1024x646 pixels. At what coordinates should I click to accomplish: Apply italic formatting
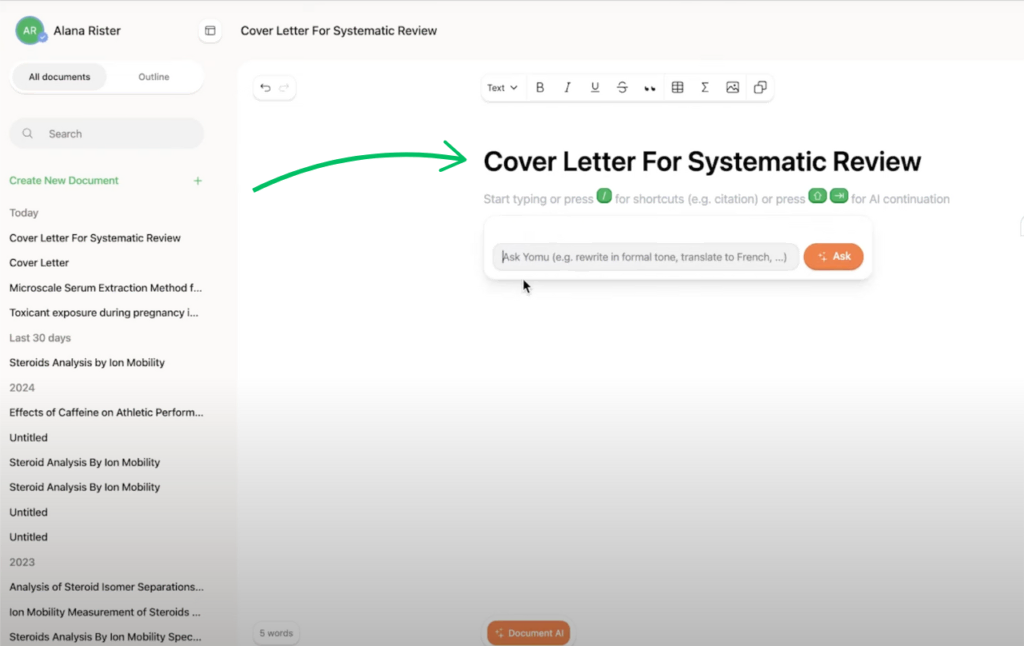567,88
